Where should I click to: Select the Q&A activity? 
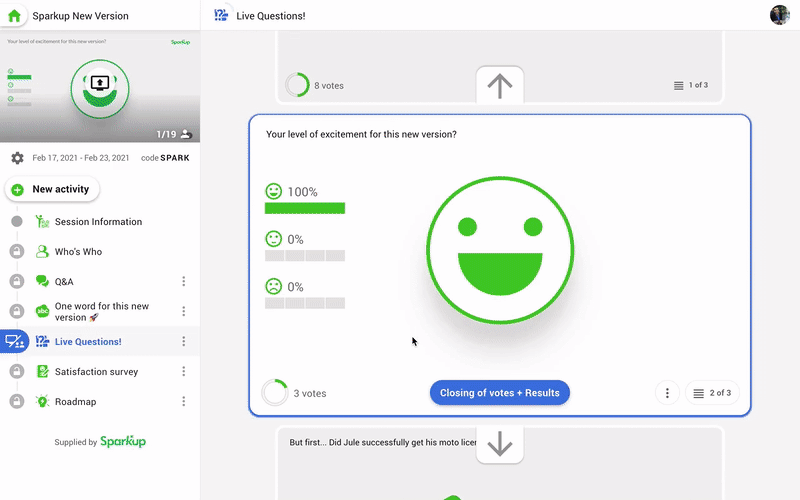click(64, 281)
